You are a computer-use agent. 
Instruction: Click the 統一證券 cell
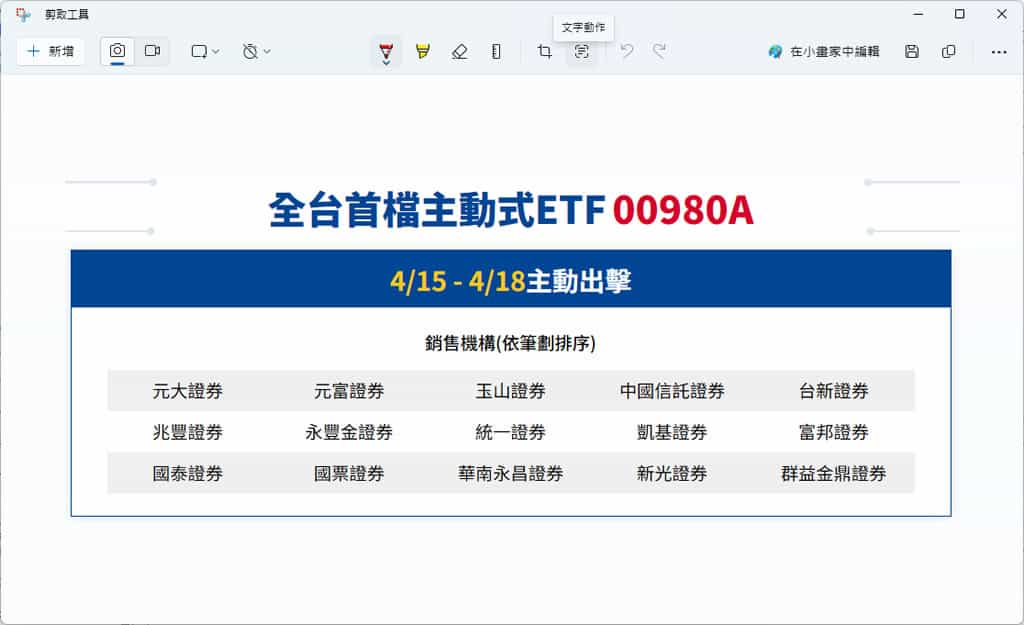tap(511, 432)
